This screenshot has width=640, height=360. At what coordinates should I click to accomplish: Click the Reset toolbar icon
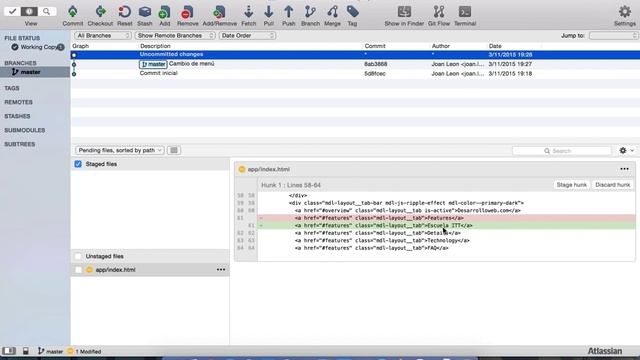124,16
